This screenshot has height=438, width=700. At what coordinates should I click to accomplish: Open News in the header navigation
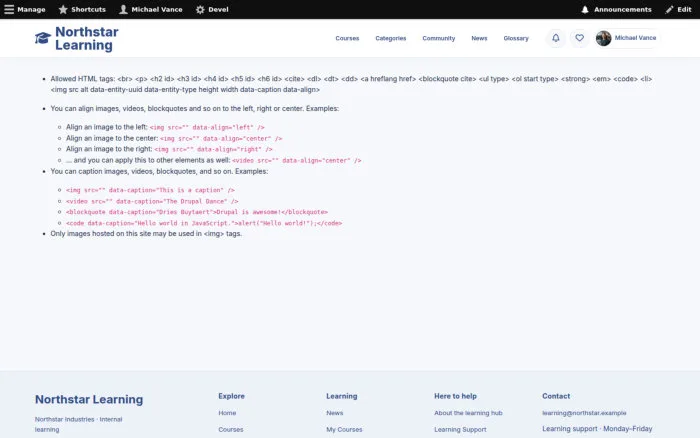(479, 38)
